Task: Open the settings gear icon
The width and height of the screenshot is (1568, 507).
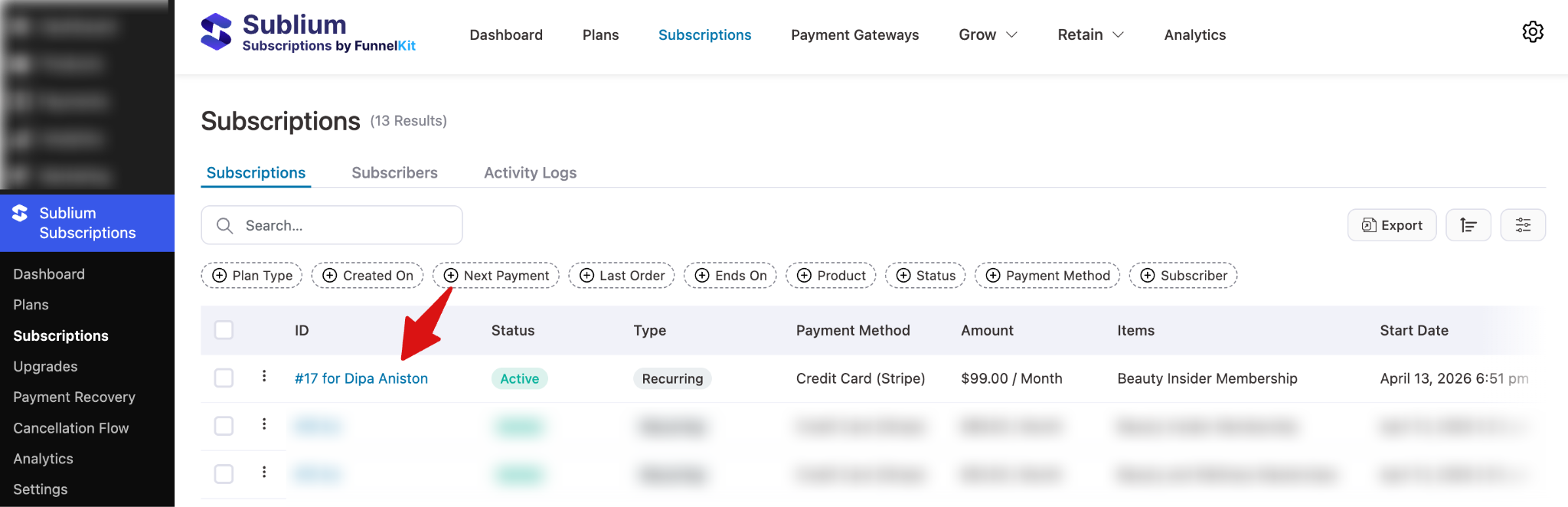Action: click(x=1533, y=32)
